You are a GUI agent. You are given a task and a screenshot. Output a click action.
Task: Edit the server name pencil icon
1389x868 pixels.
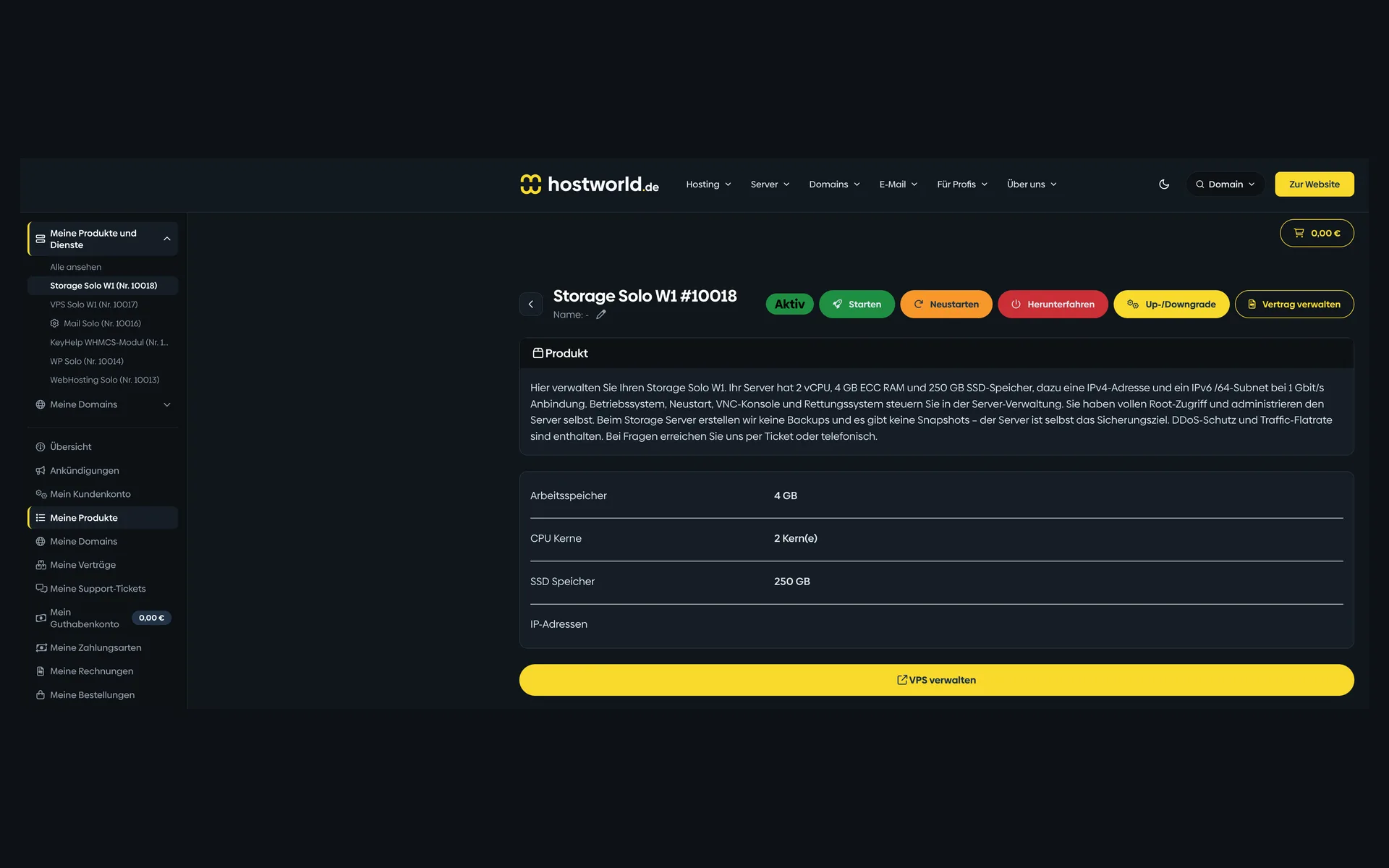(x=601, y=315)
